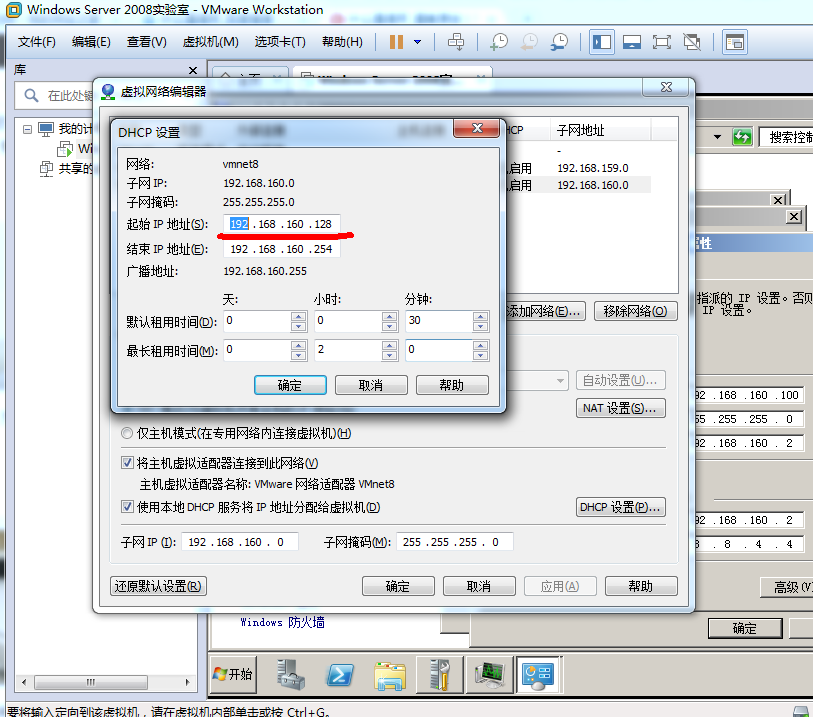Viewport: 813px width, 717px height.
Task: Toggle the thumbnail bar view icon
Action: [x=632, y=42]
